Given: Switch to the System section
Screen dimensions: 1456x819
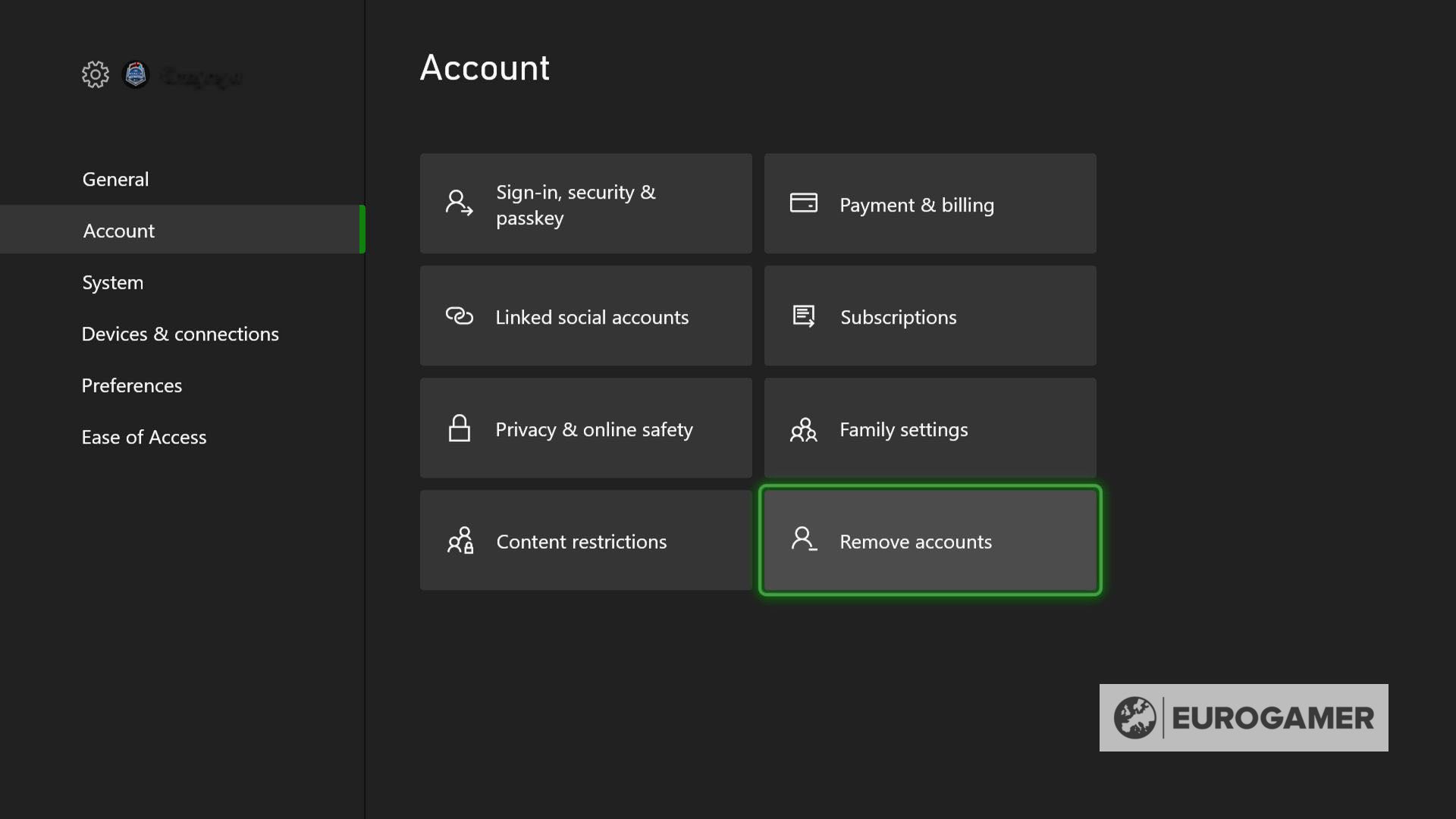Looking at the screenshot, I should (x=112, y=282).
